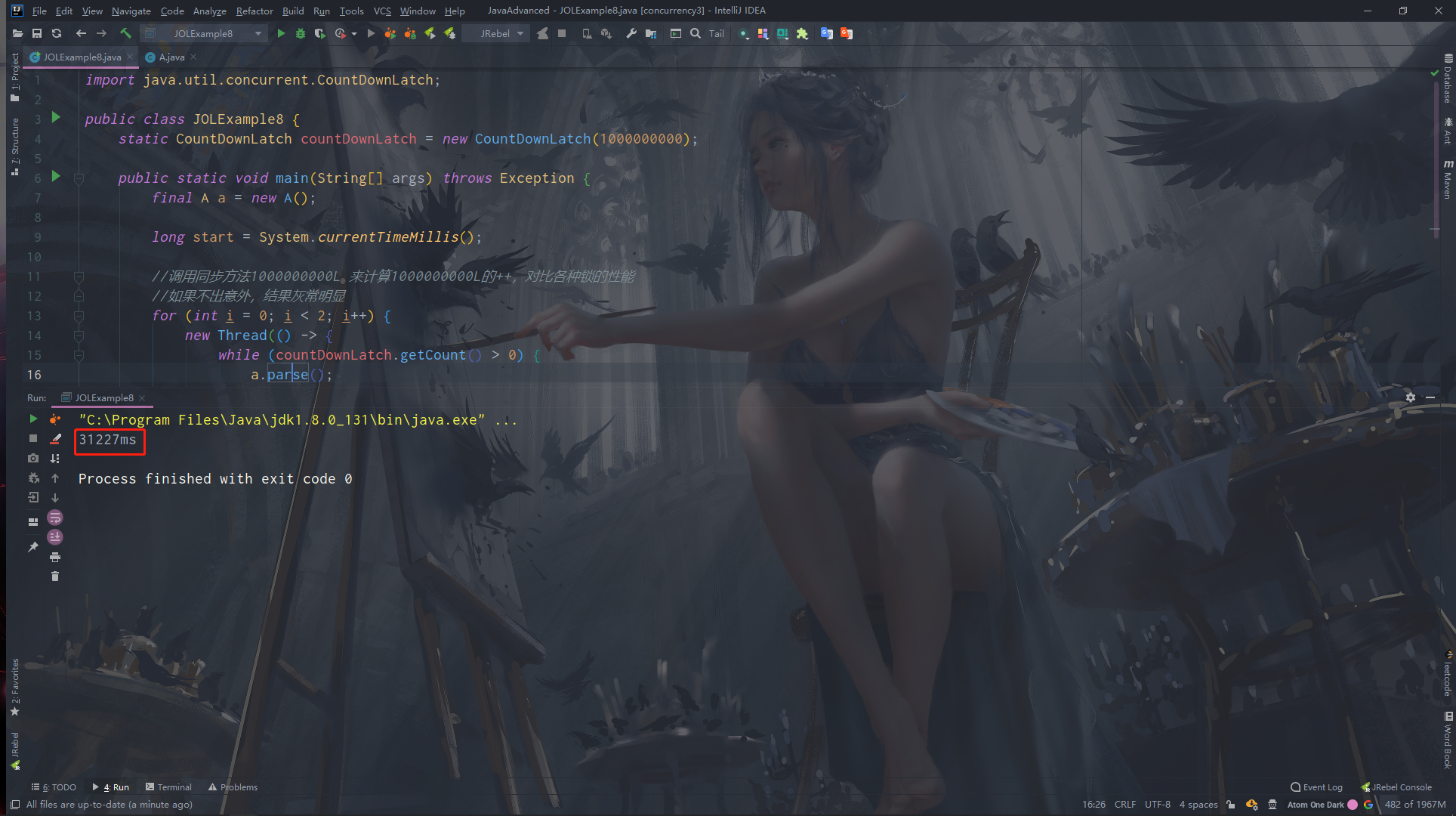Toggle the Maven tool window on the right
1456x816 pixels.
1448,179
